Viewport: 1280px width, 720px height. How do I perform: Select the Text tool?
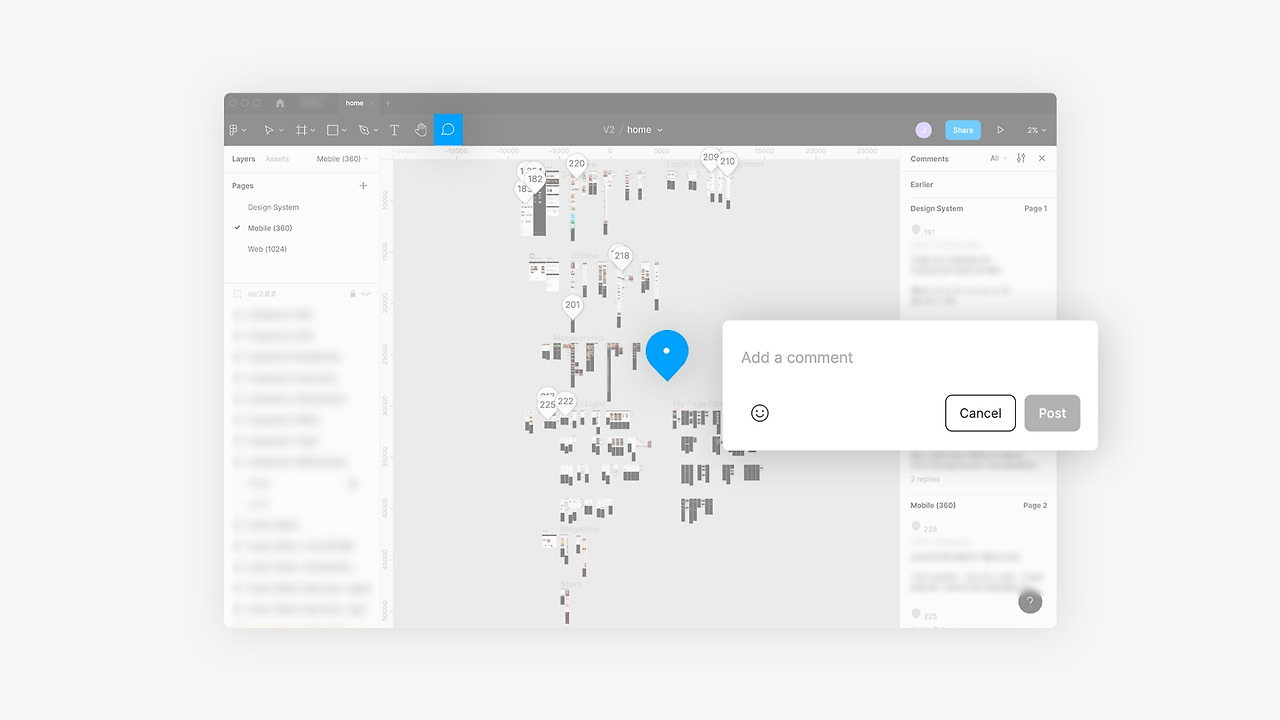(394, 130)
